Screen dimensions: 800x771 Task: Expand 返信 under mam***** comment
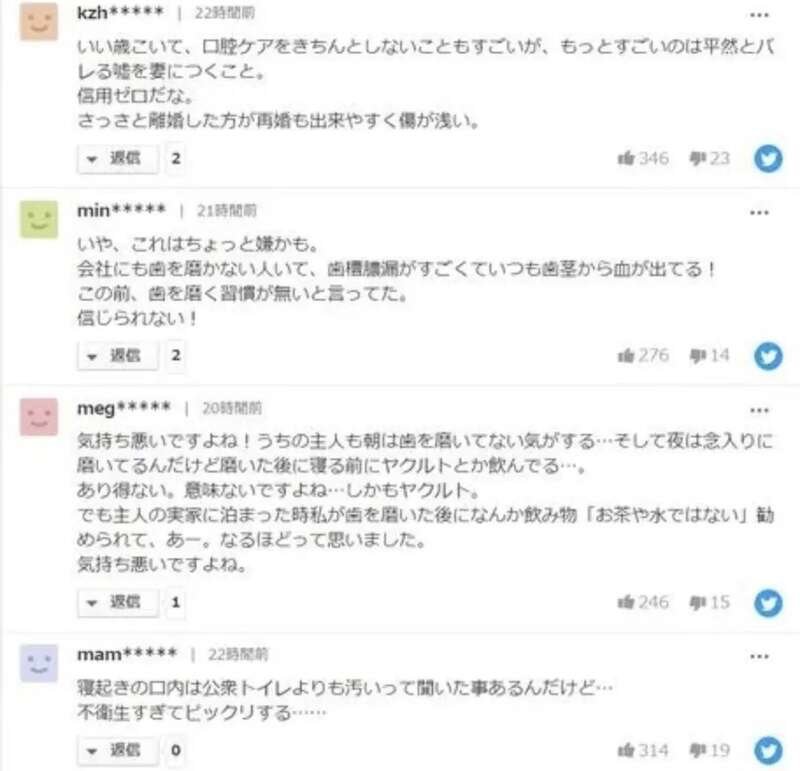point(118,751)
